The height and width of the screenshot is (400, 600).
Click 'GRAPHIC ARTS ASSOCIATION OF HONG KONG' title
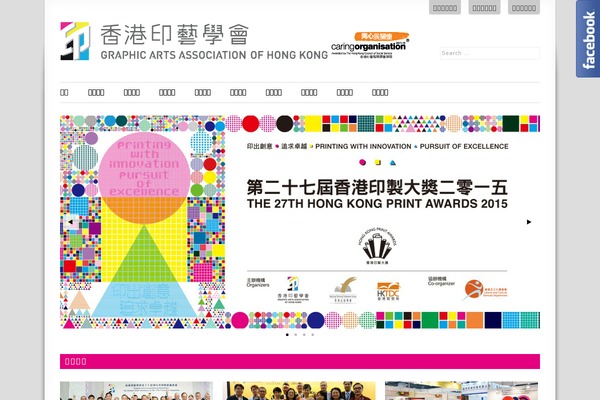[214, 55]
